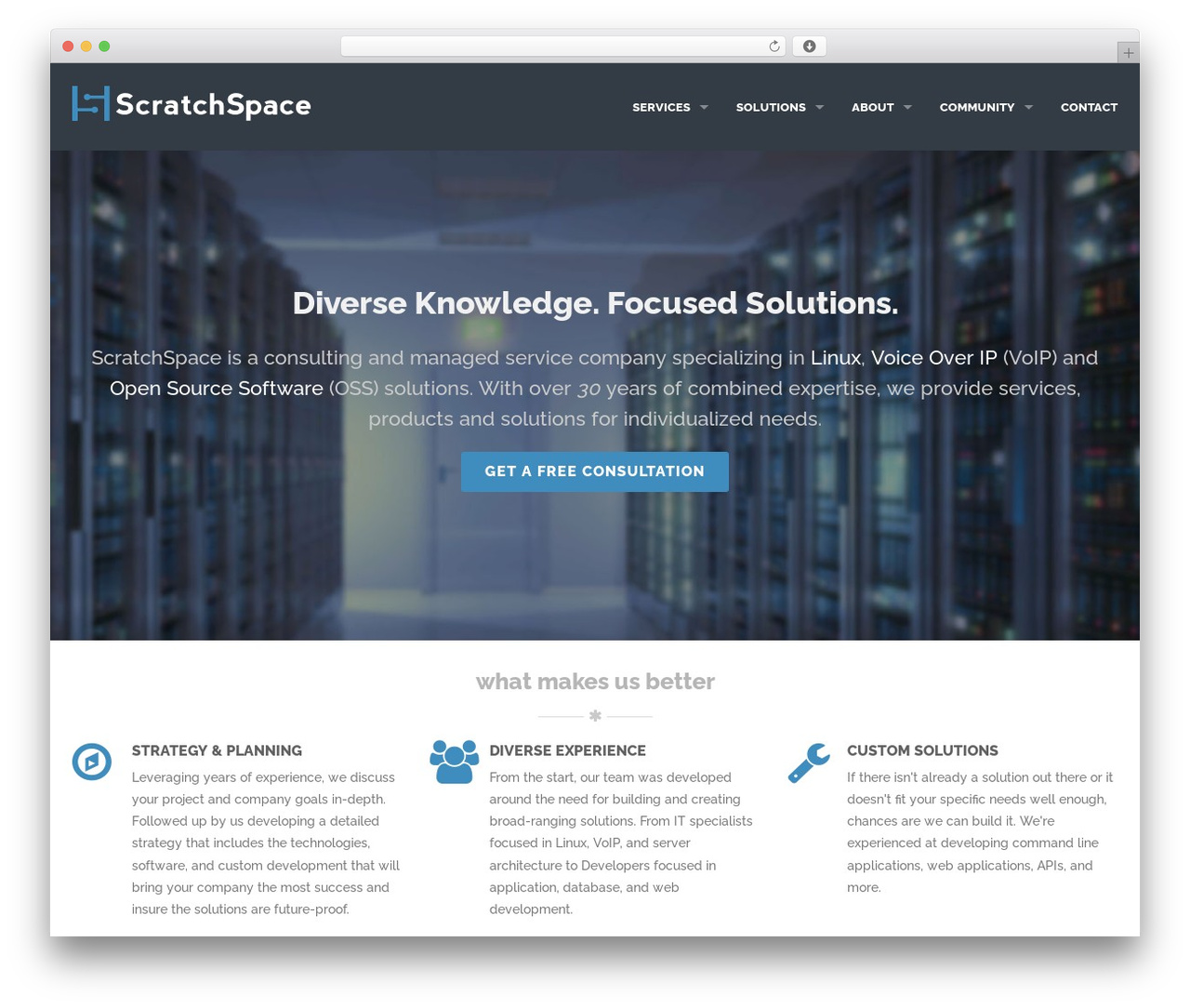The width and height of the screenshot is (1190, 1008).
Task: Click the Diverse Experience heading
Action: pos(567,750)
